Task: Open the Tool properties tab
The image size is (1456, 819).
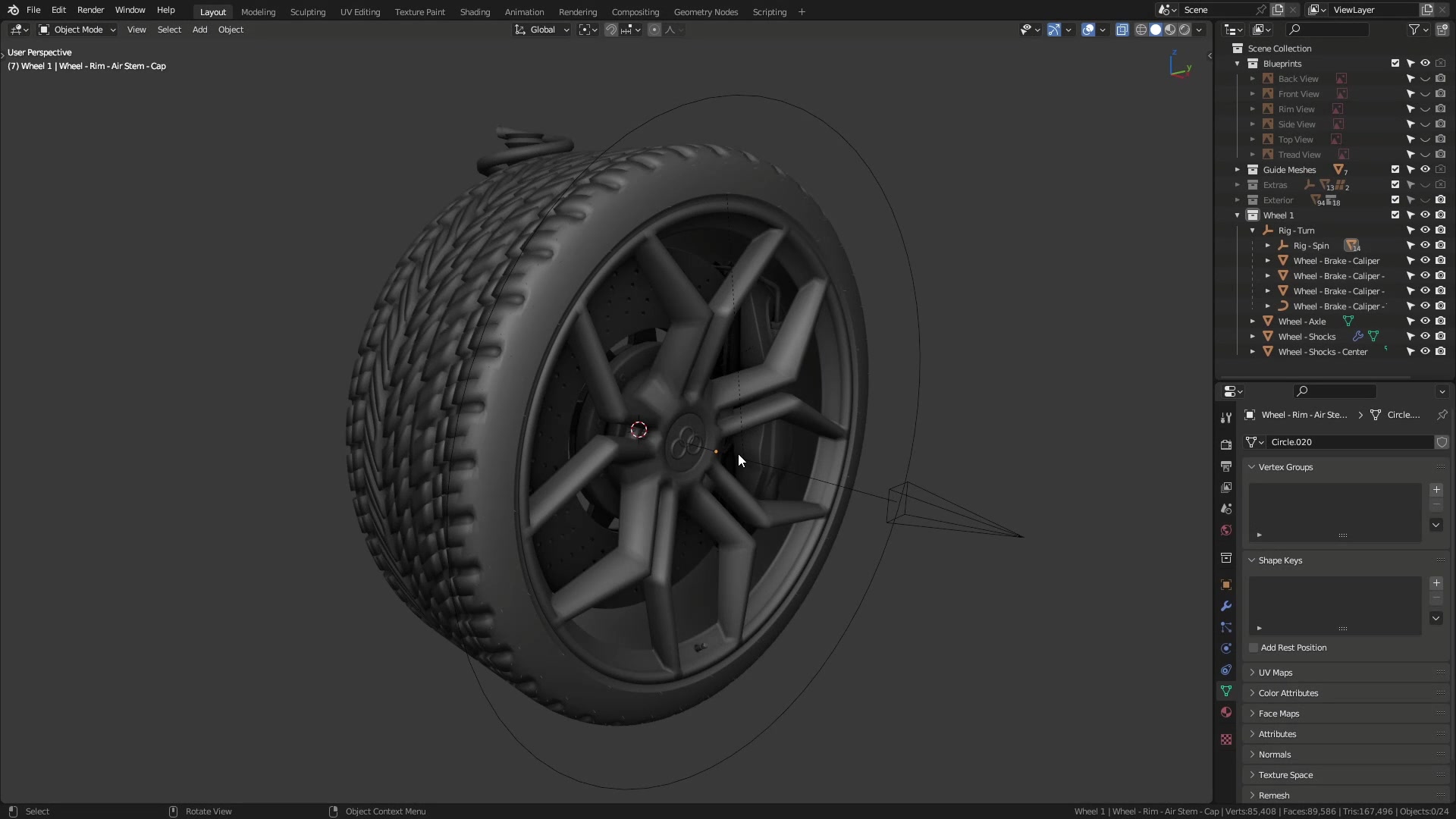Action: [1226, 418]
